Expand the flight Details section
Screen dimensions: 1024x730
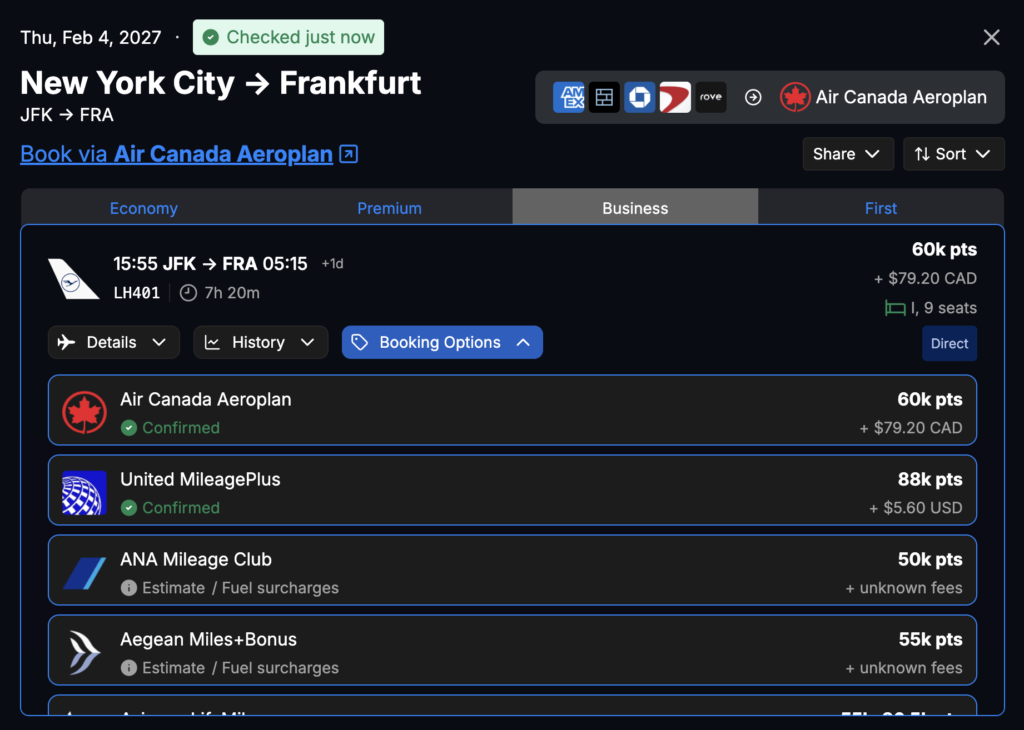114,342
